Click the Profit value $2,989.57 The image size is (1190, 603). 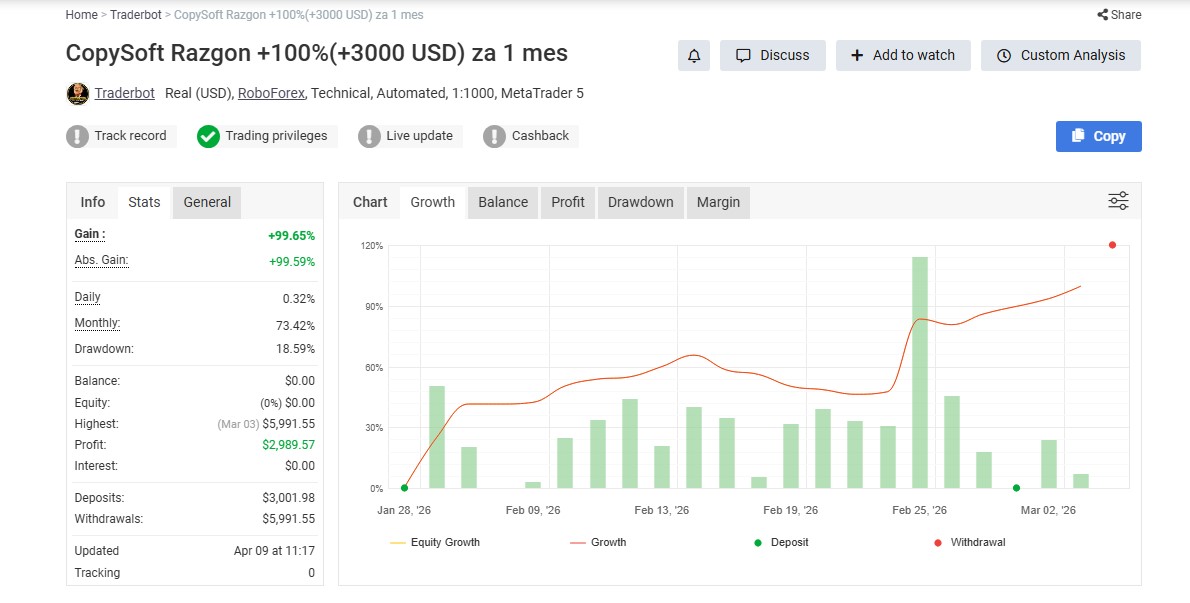[288, 444]
